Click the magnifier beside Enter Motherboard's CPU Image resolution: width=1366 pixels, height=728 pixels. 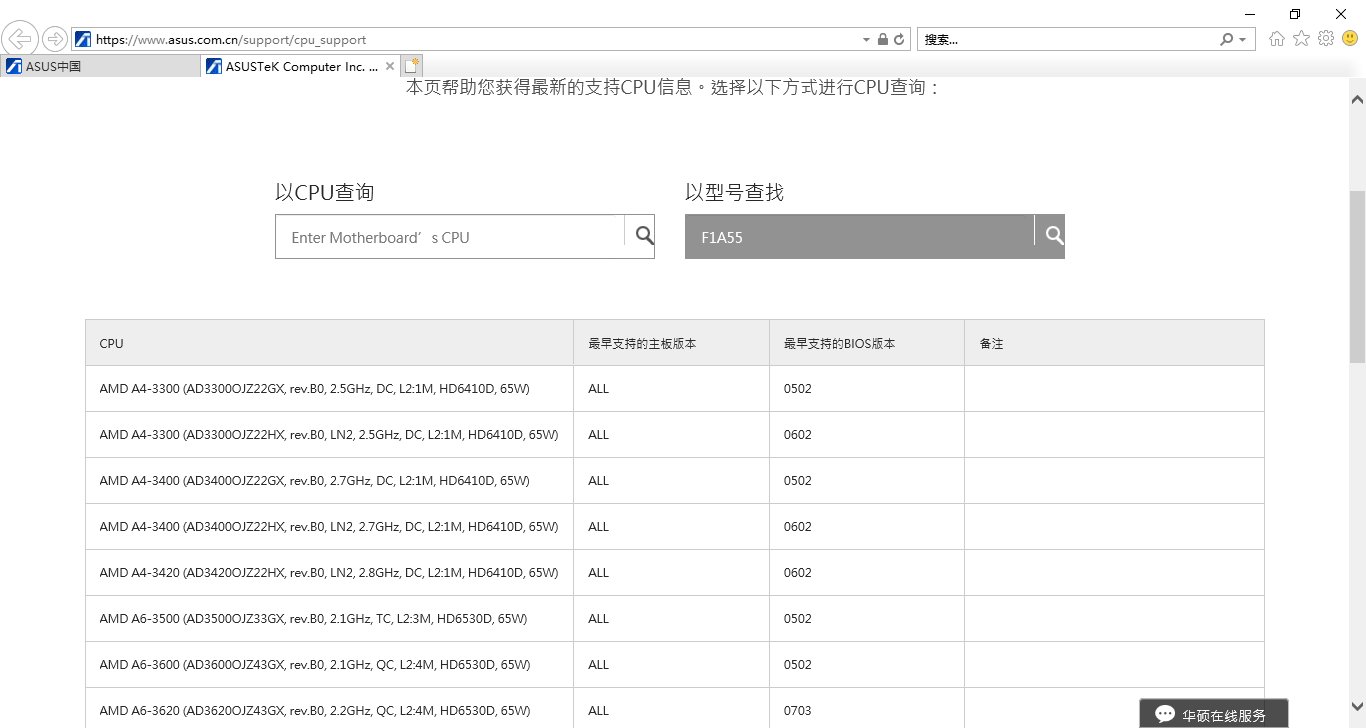(643, 234)
